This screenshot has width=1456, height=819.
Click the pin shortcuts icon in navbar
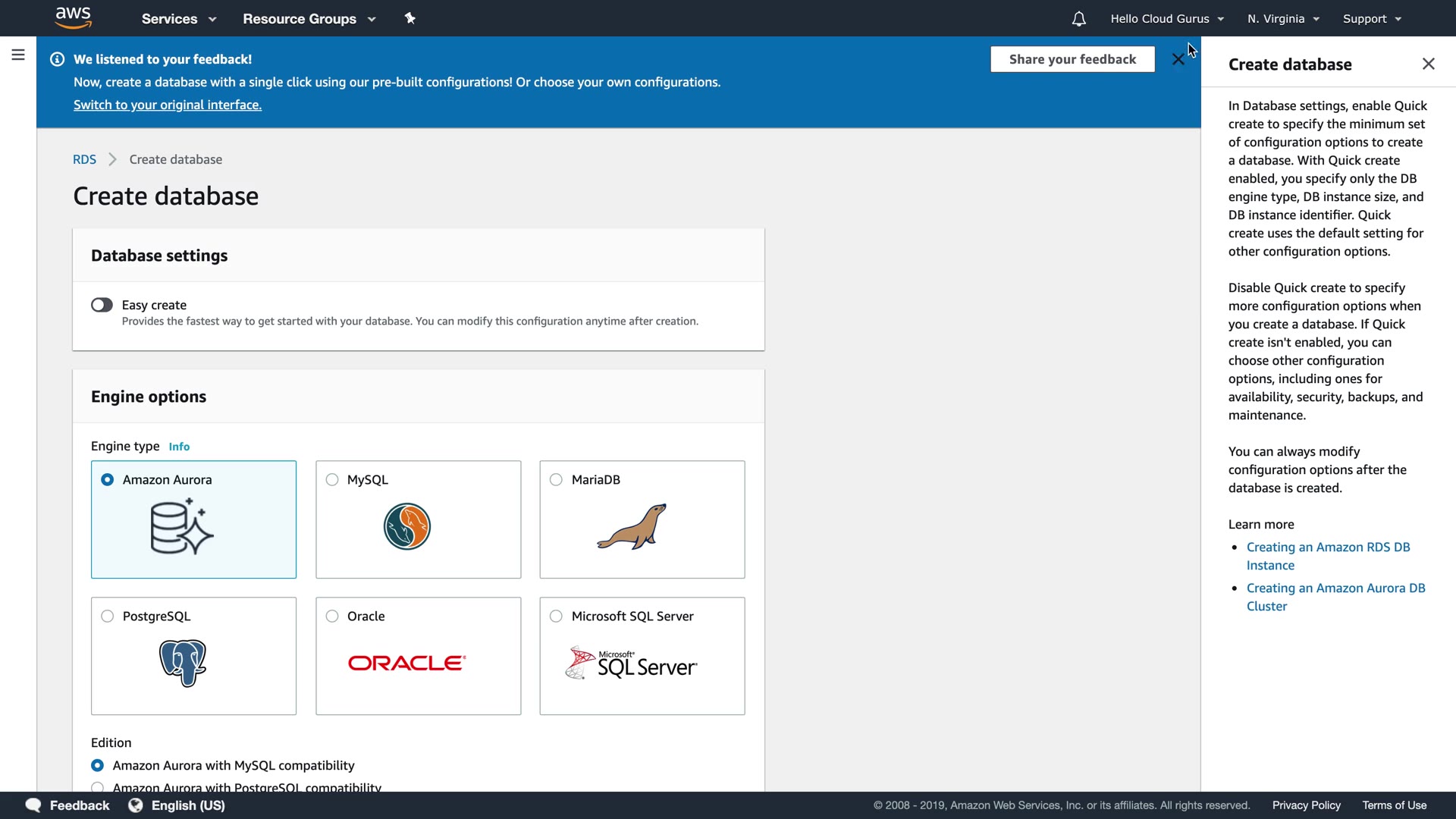pyautogui.click(x=410, y=18)
